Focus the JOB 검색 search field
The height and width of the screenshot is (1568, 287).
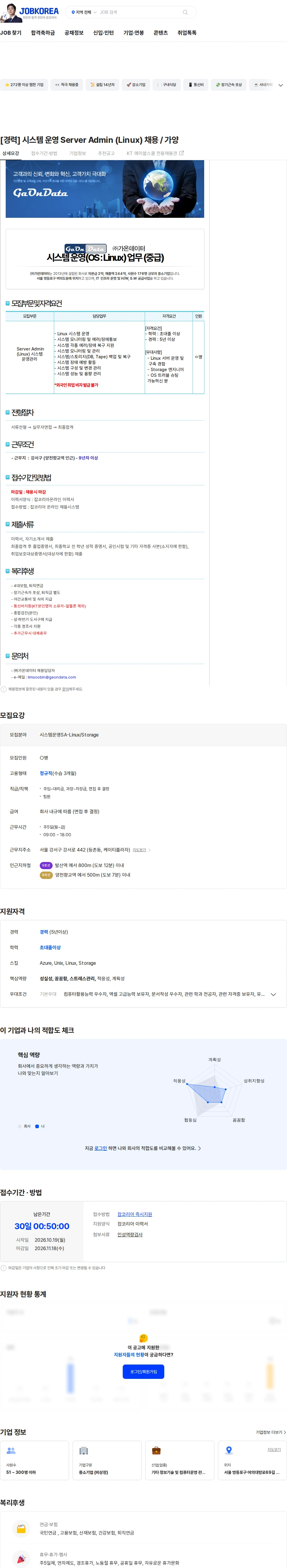pos(139,12)
